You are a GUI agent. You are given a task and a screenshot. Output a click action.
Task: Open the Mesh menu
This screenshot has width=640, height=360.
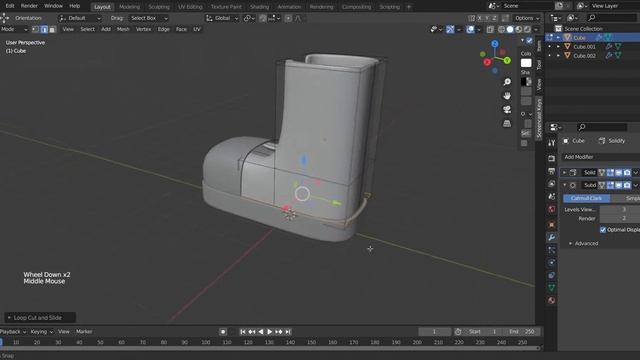tap(123, 29)
